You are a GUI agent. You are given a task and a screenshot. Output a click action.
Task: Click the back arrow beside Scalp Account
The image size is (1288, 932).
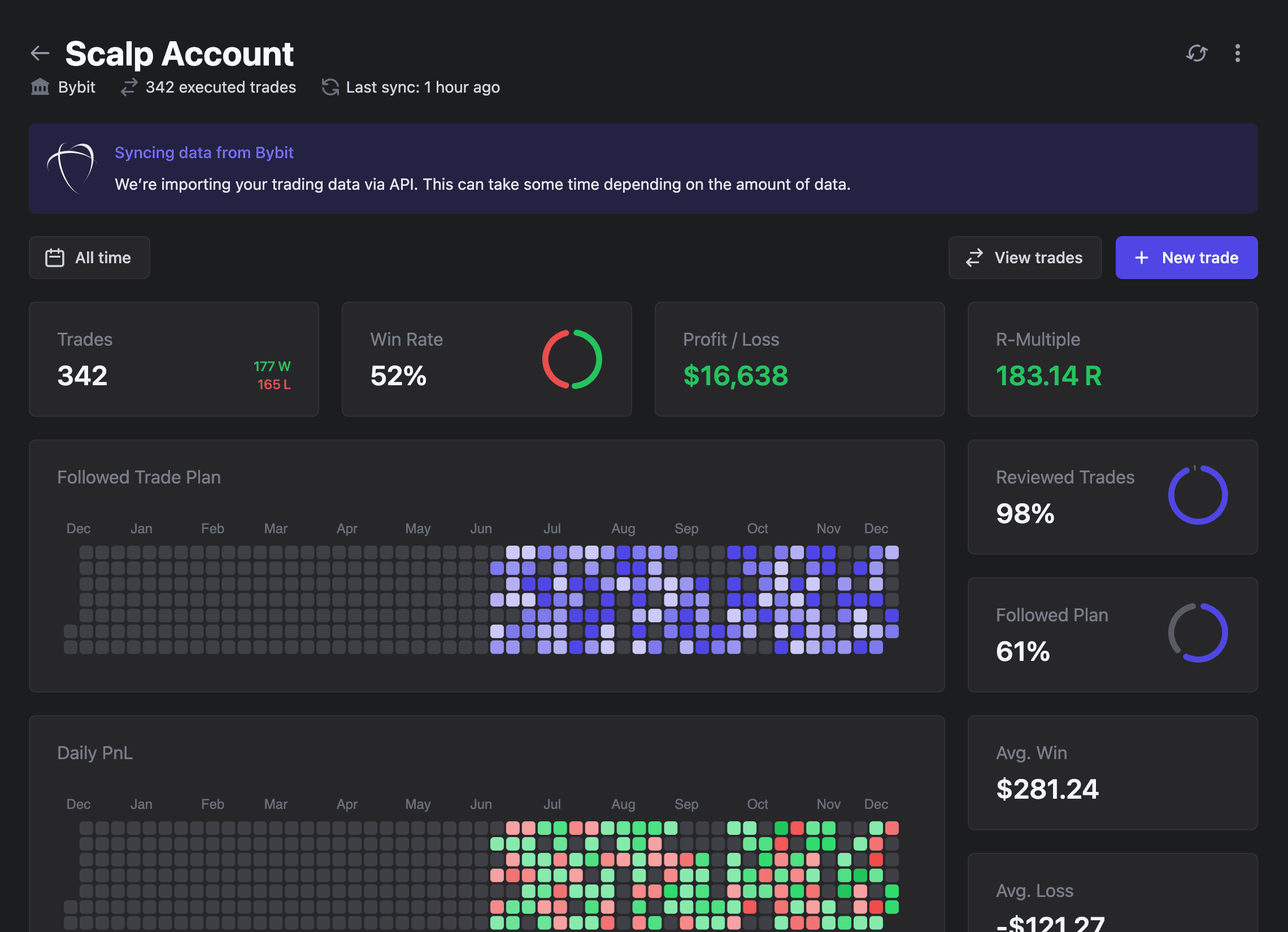(40, 54)
